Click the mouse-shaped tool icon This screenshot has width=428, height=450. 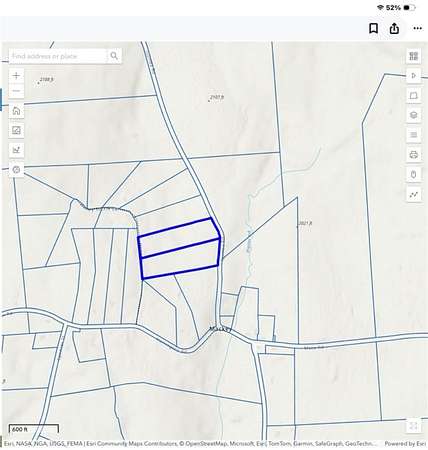[x=413, y=174]
